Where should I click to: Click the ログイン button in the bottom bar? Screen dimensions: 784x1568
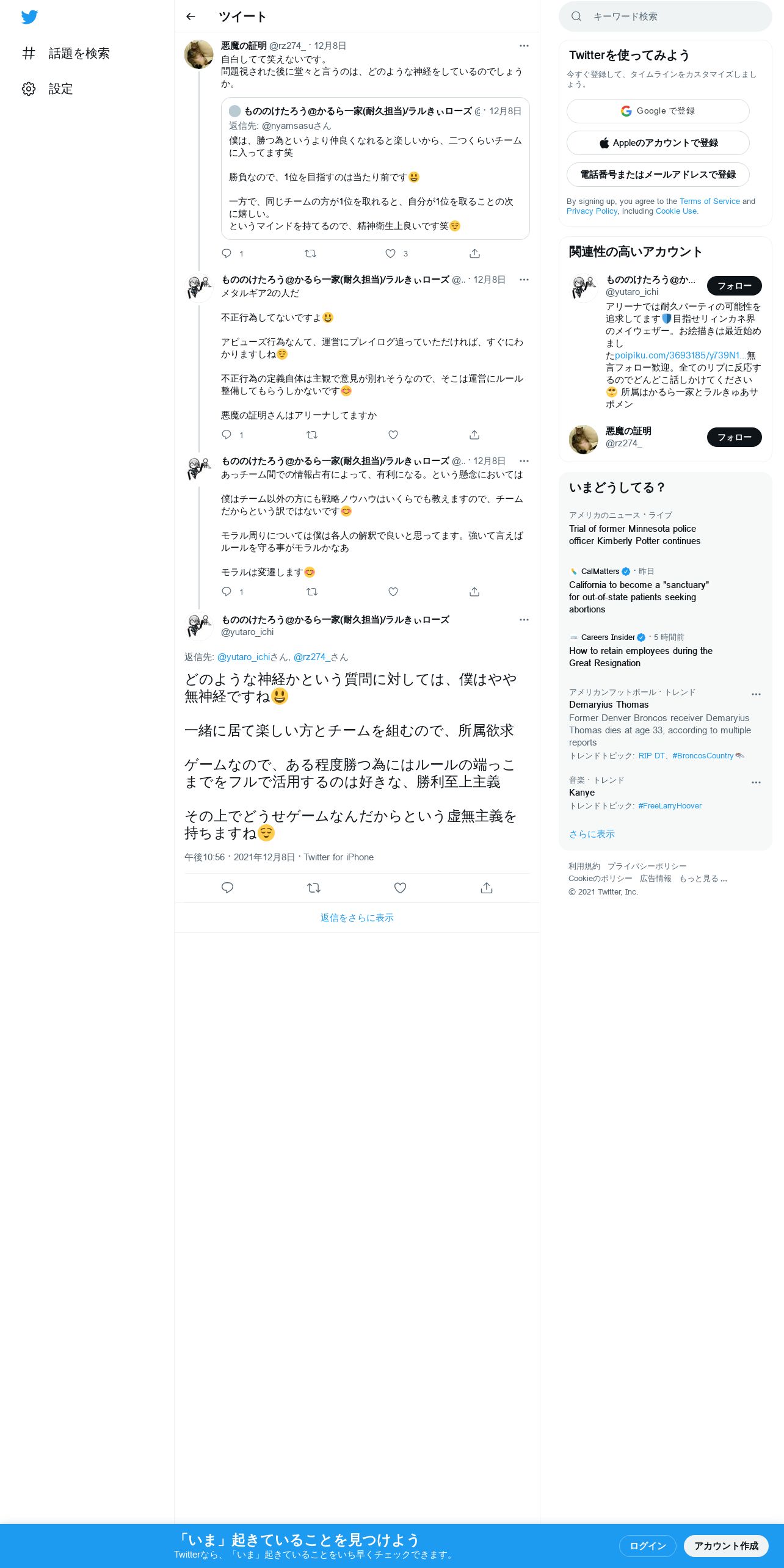pos(647,1545)
